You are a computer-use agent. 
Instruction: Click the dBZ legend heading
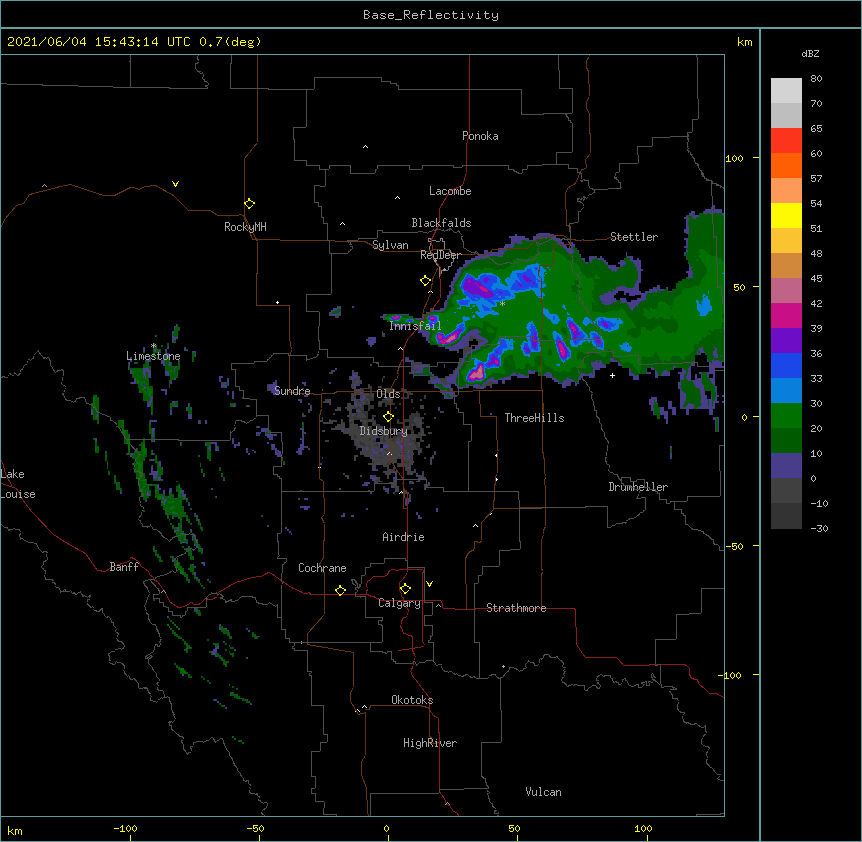pos(810,53)
